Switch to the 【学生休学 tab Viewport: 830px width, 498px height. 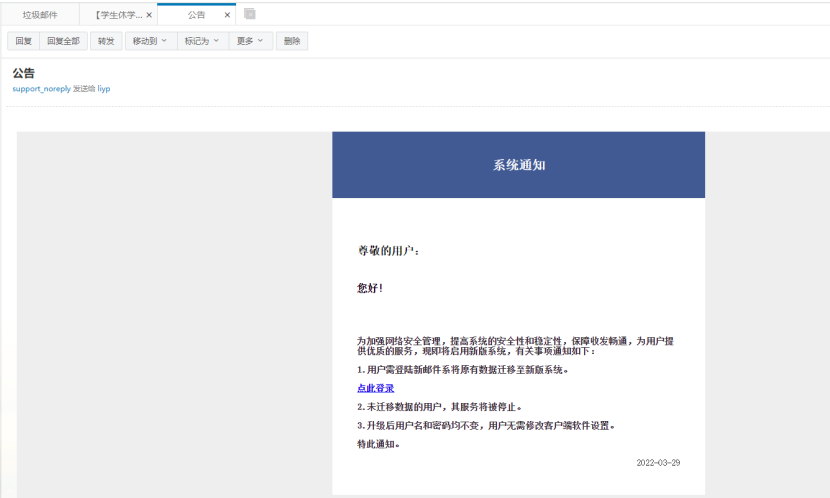(115, 15)
